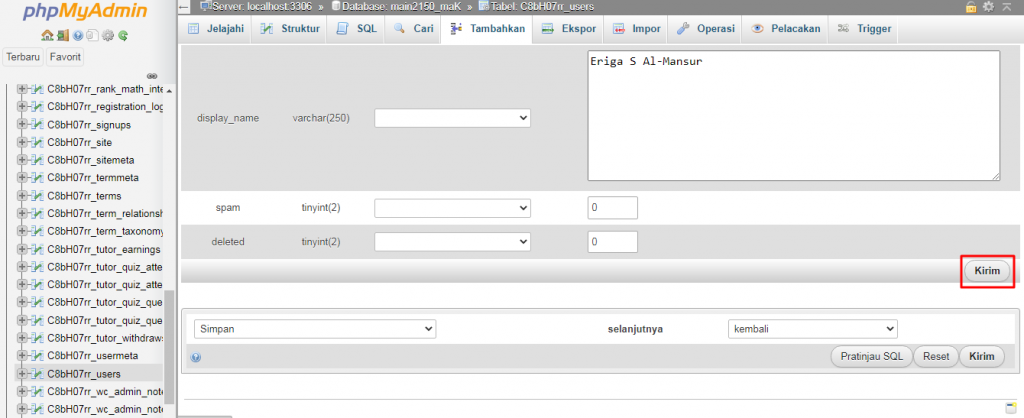Click the link chain icon in sidebar
This screenshot has height=418, width=1024.
coord(152,76)
